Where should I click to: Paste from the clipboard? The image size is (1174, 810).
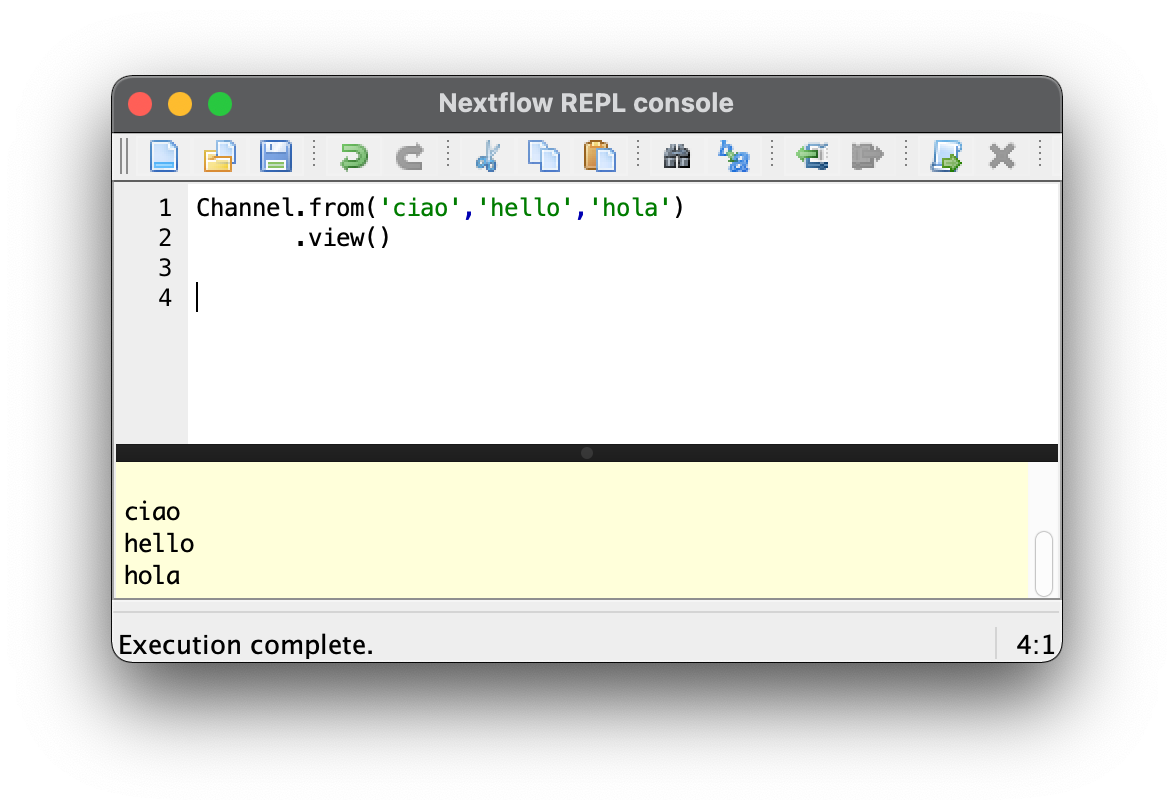[x=599, y=156]
